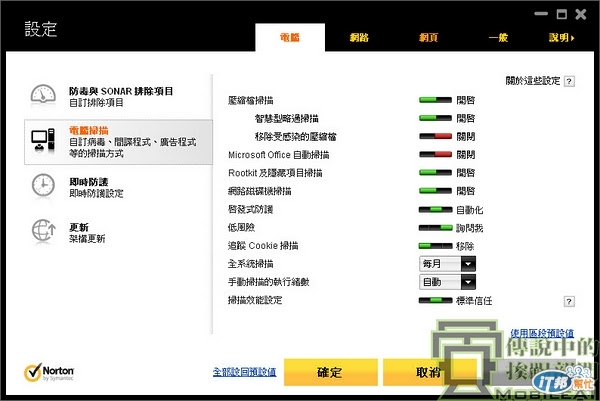
Task: Minimize the settings window
Action: pyautogui.click(x=541, y=14)
